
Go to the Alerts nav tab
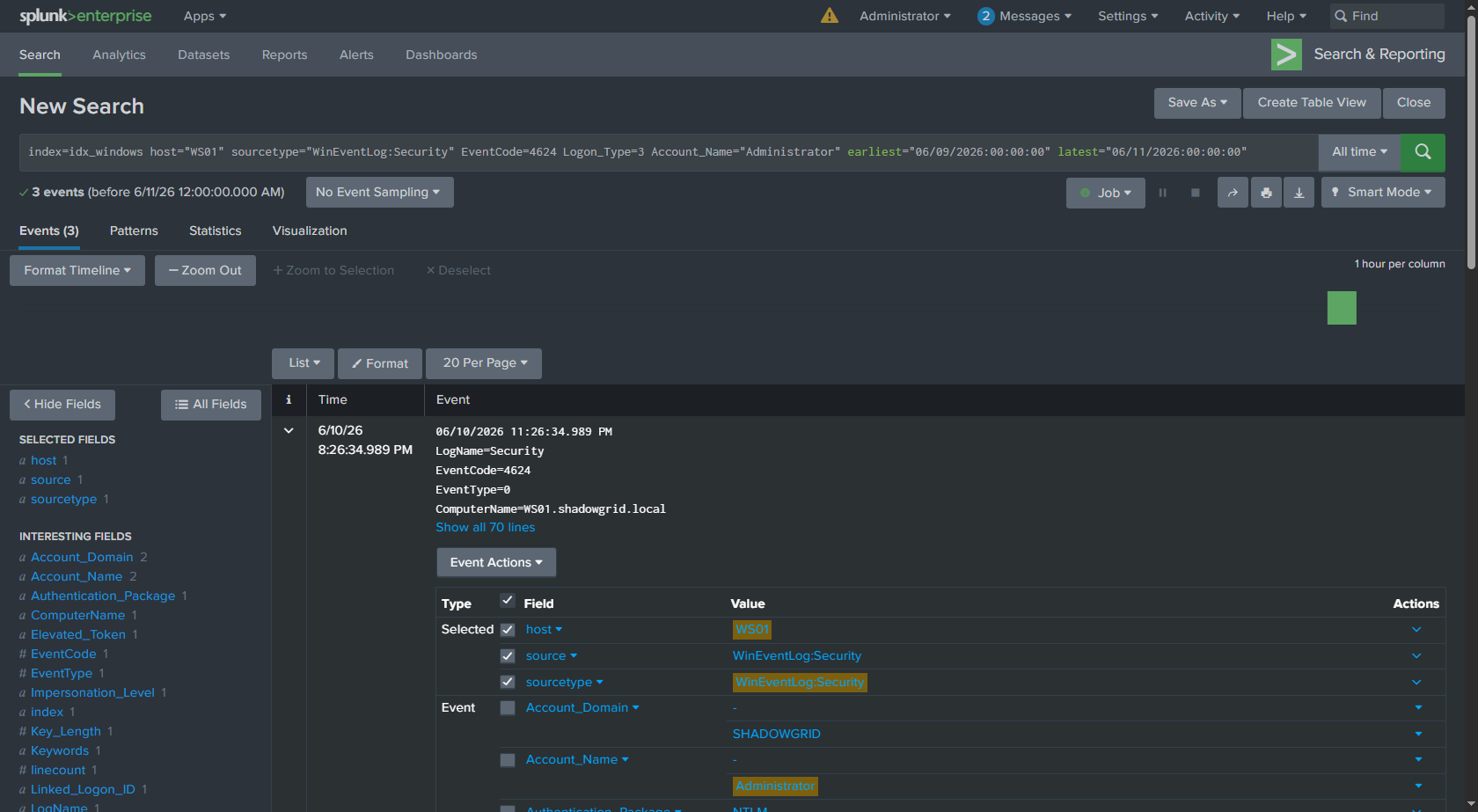click(356, 55)
